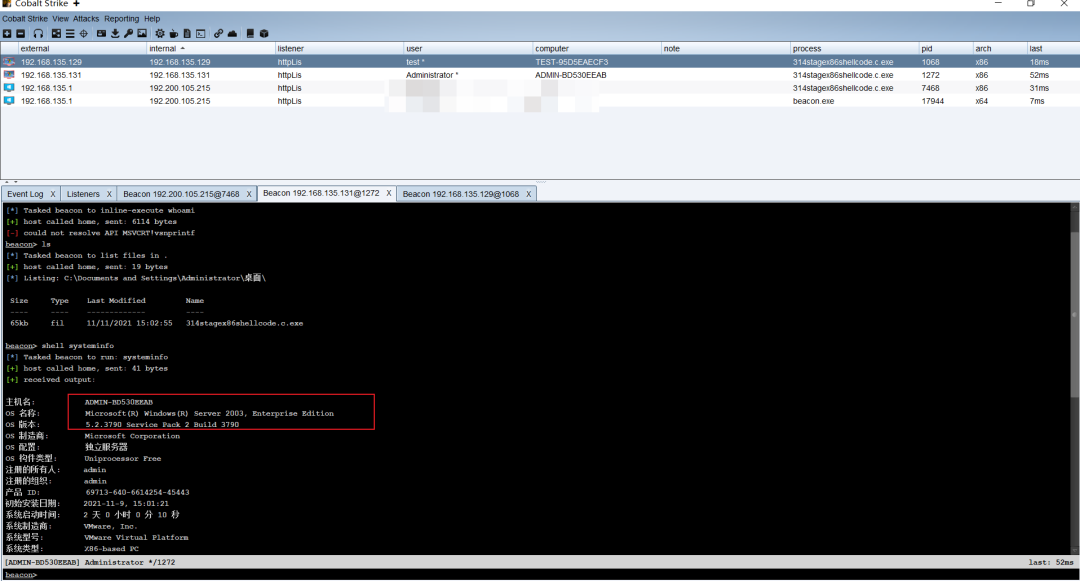Image resolution: width=1080 pixels, height=581 pixels.
Task: Open Listeners via the headphones icon
Action: (38, 33)
